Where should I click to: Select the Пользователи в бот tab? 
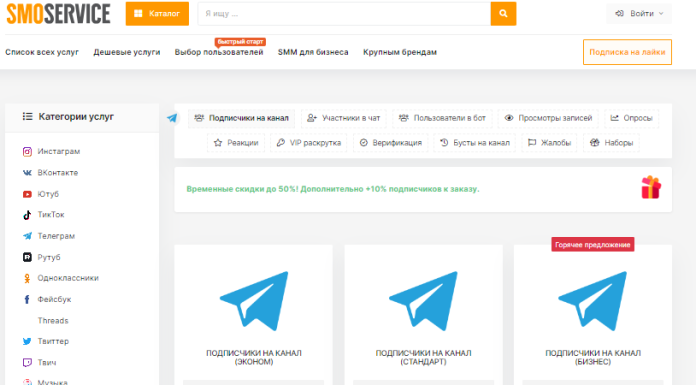pos(443,118)
